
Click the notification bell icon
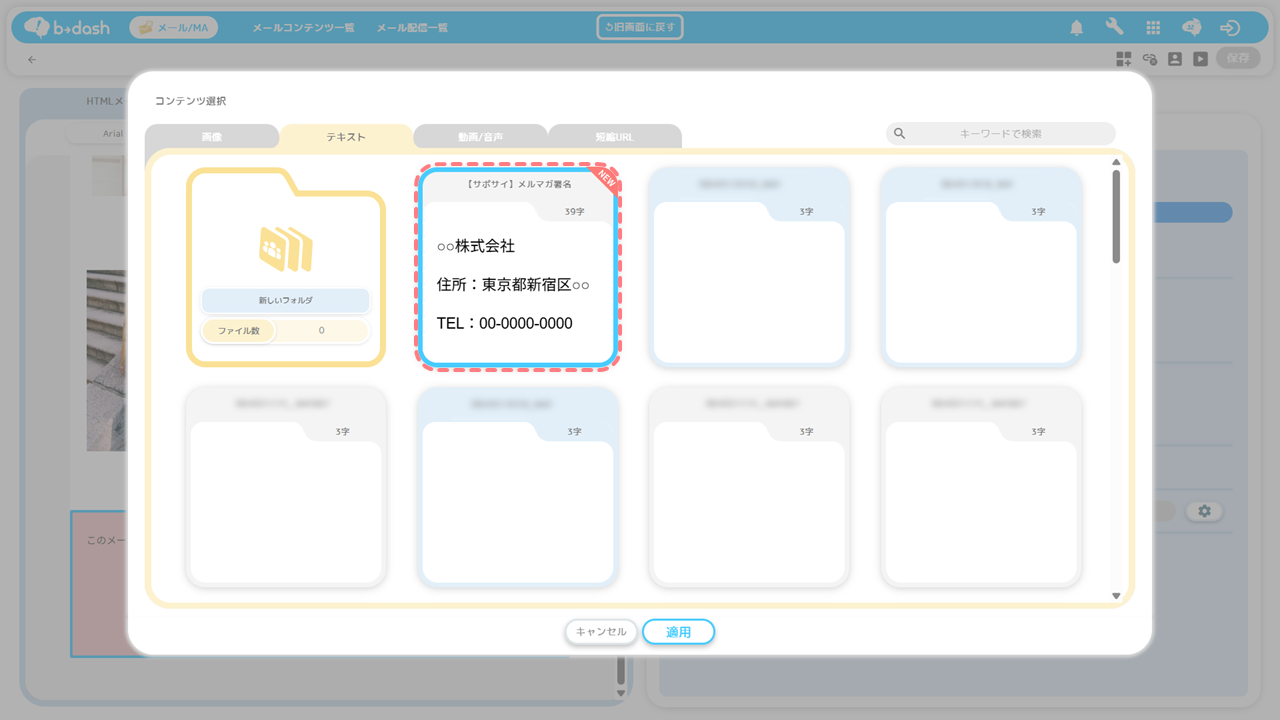click(1077, 28)
